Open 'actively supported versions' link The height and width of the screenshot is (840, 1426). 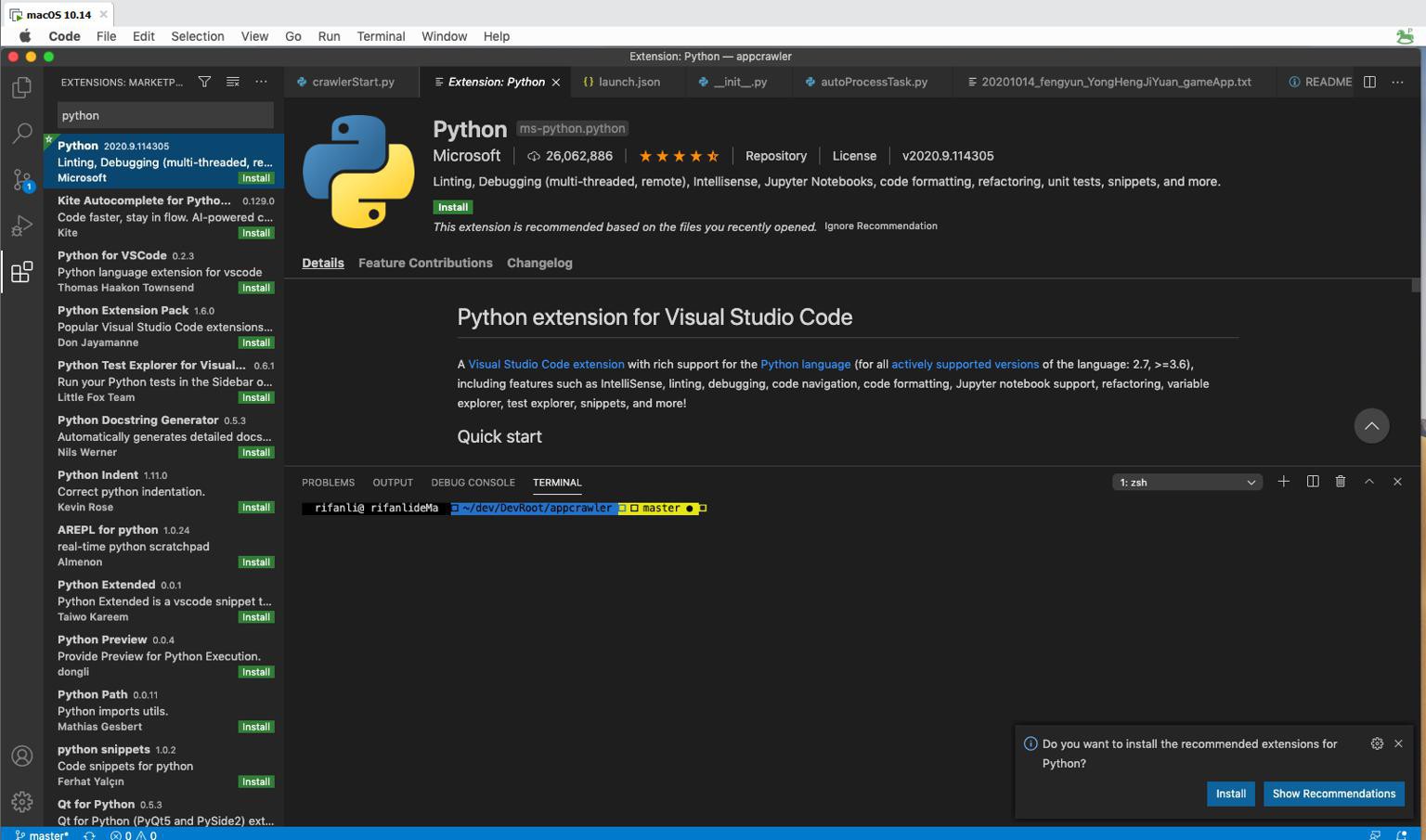pyautogui.click(x=965, y=364)
